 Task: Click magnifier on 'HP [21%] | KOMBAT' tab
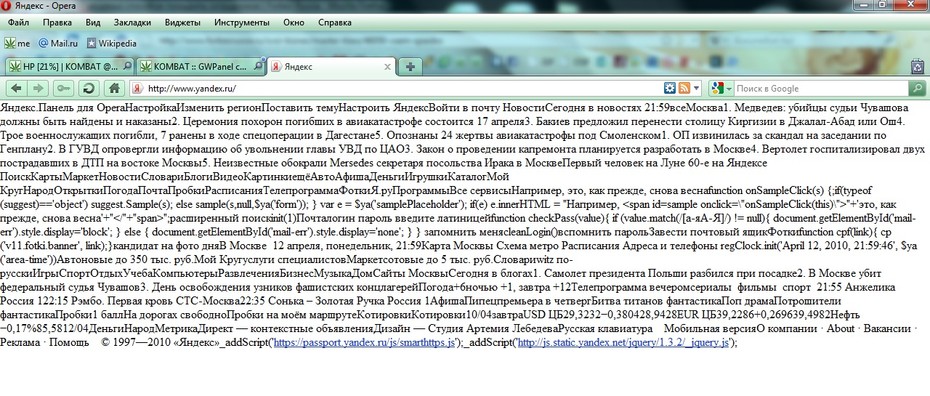coord(128,65)
